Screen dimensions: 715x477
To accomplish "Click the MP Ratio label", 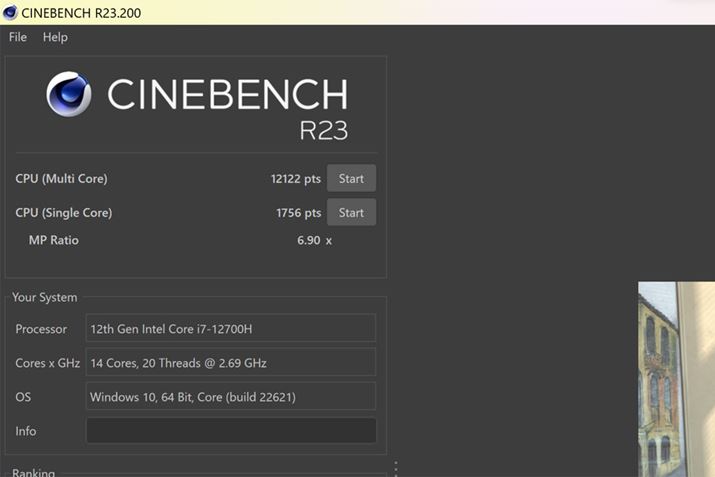I will point(54,240).
